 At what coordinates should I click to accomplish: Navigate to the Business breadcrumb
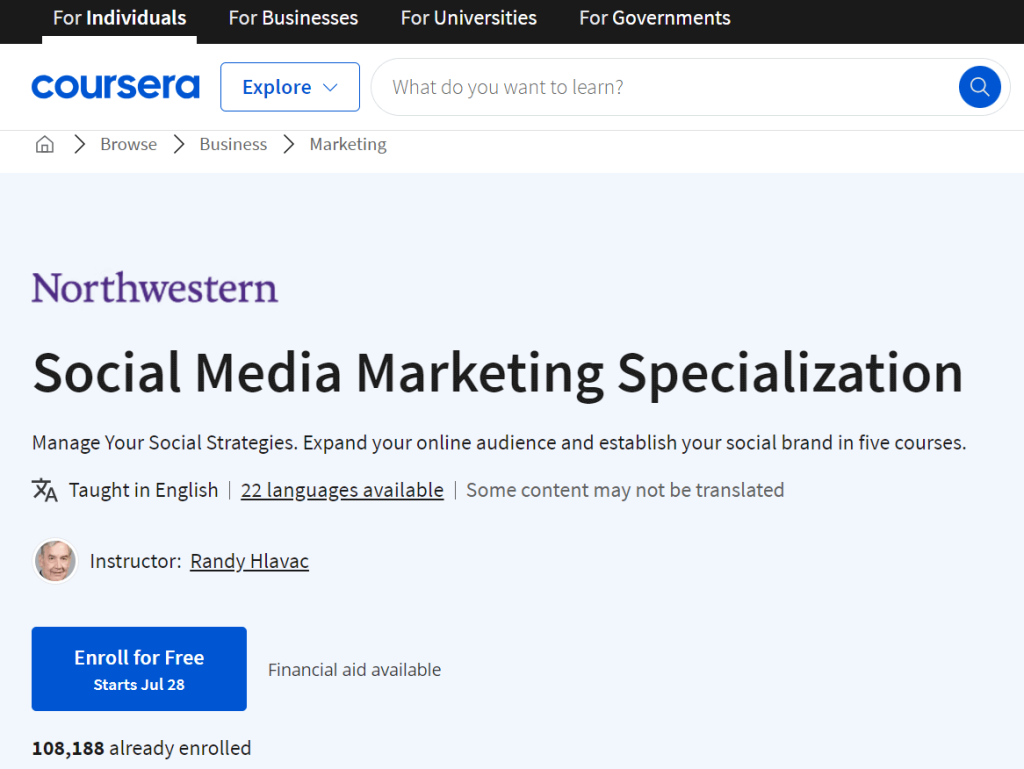click(x=233, y=145)
